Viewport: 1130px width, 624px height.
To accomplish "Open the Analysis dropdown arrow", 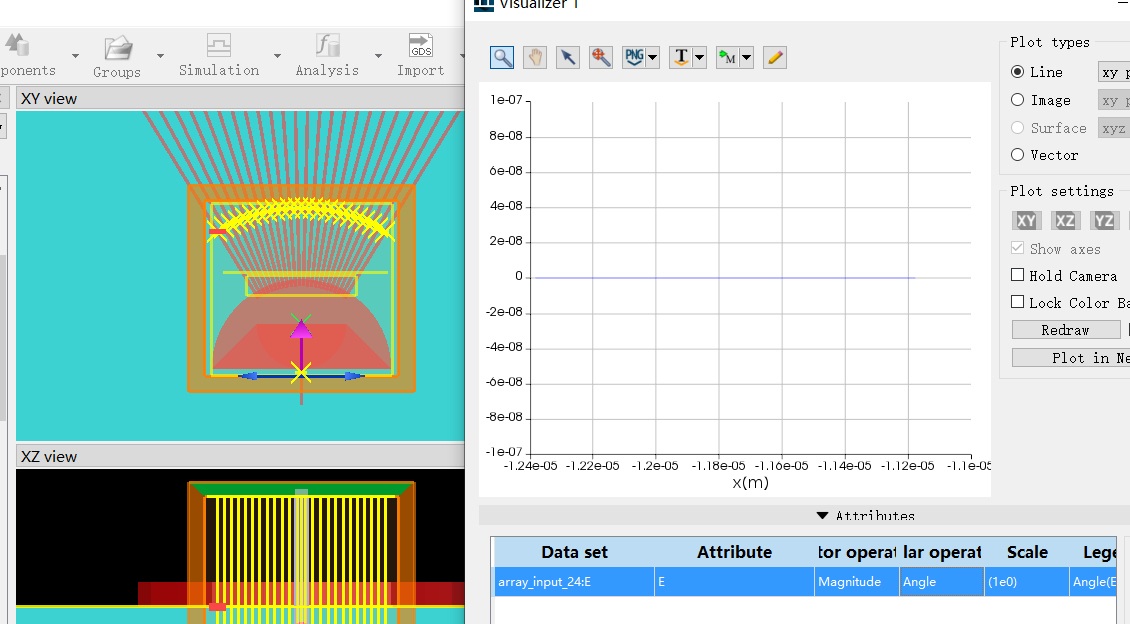I will [x=378, y=56].
